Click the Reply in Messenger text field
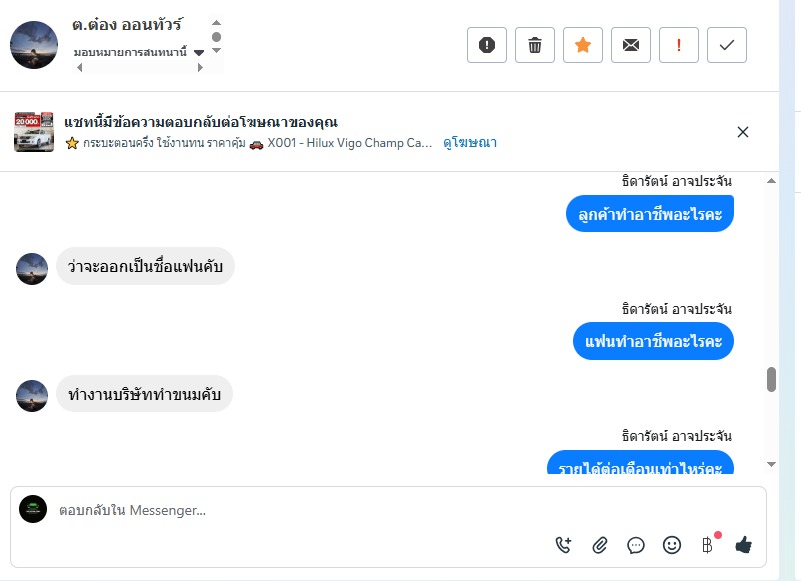801x581 pixels. point(300,510)
